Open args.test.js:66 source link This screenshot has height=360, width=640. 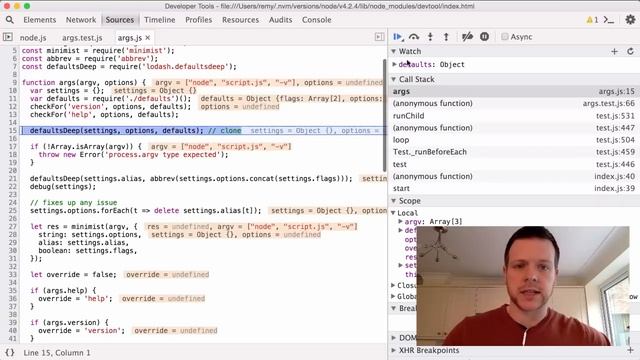609,104
